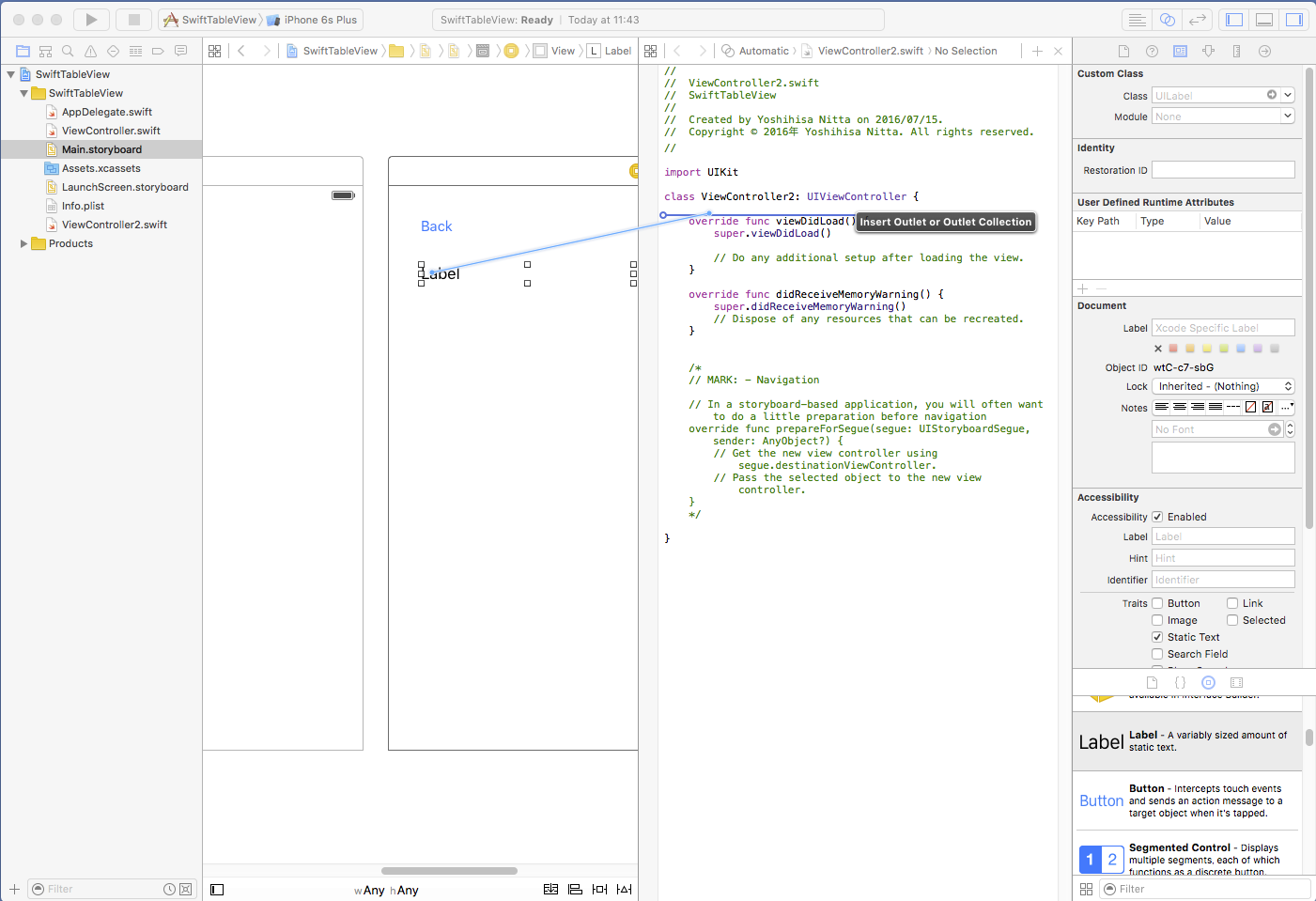Screen dimensions: 1316x901
Task: Switch to the Standard editor
Action: [x=1137, y=20]
